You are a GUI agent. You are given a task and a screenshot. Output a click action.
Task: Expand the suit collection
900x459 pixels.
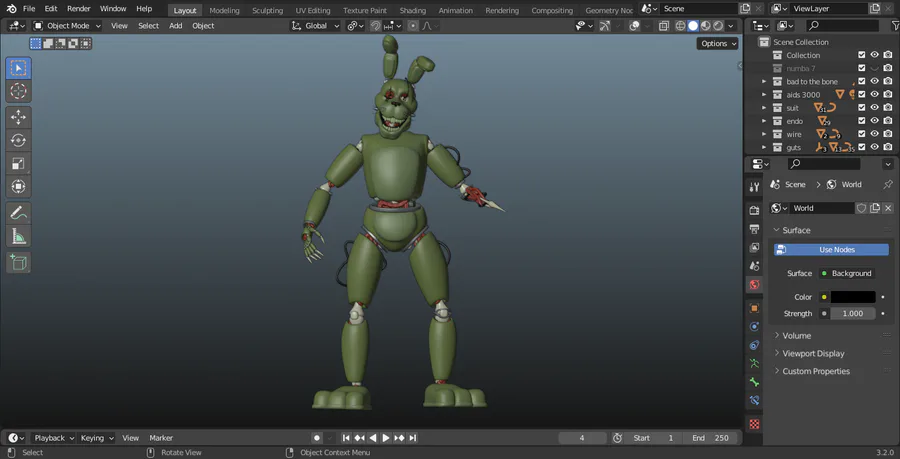click(x=764, y=108)
